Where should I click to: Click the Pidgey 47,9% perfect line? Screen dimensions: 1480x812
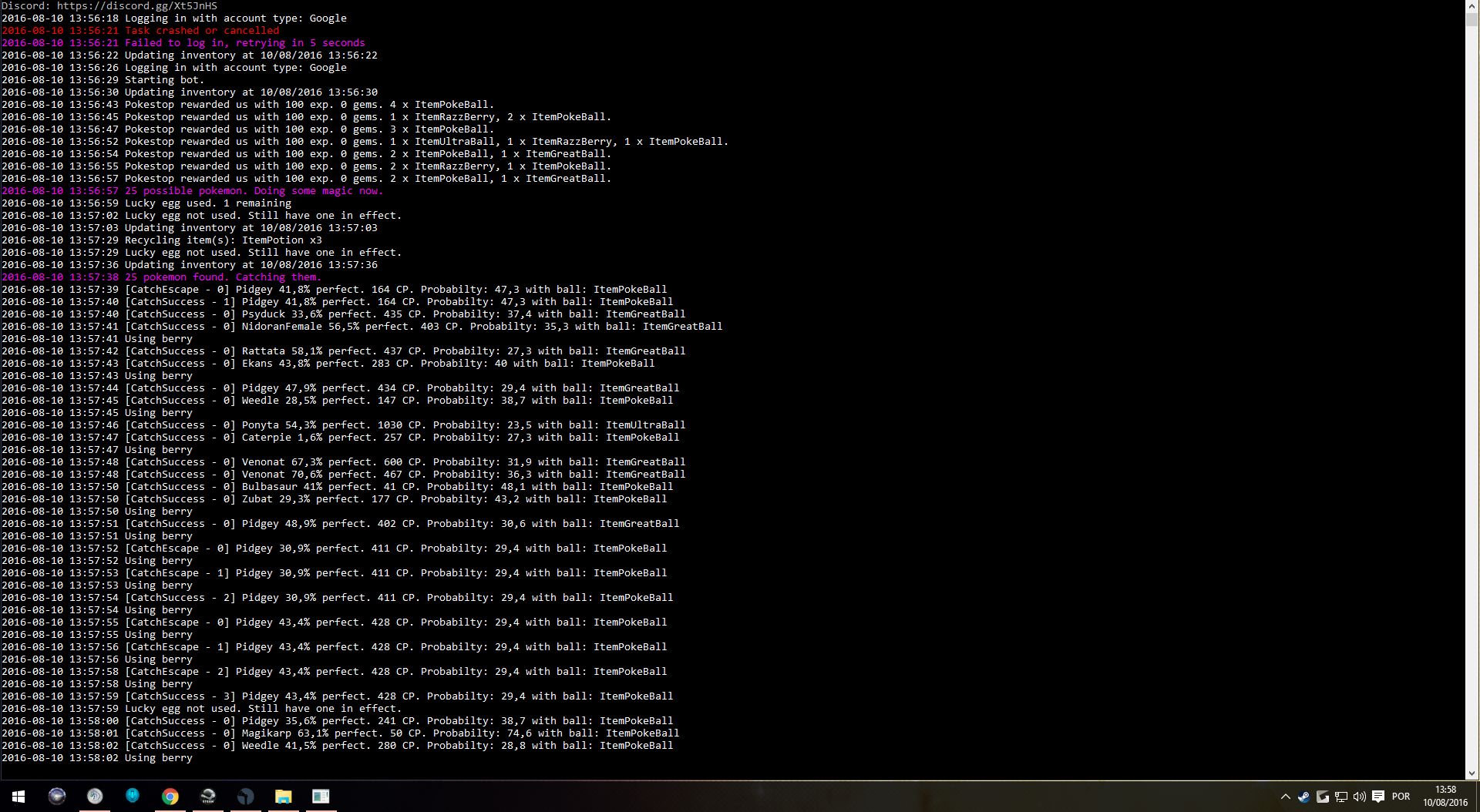coord(341,388)
